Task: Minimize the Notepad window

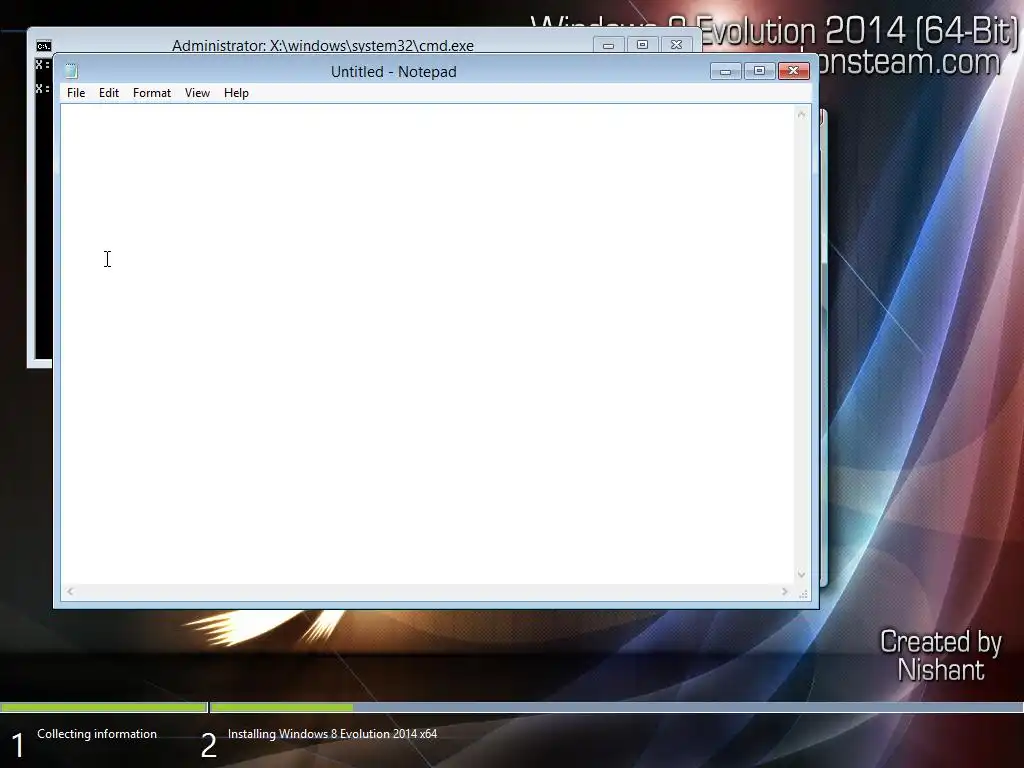Action: (x=725, y=71)
